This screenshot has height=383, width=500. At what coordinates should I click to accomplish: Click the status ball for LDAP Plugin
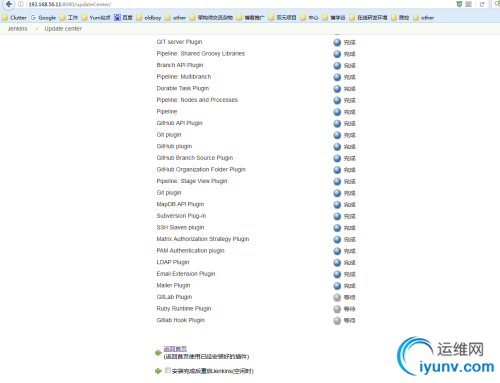337,262
